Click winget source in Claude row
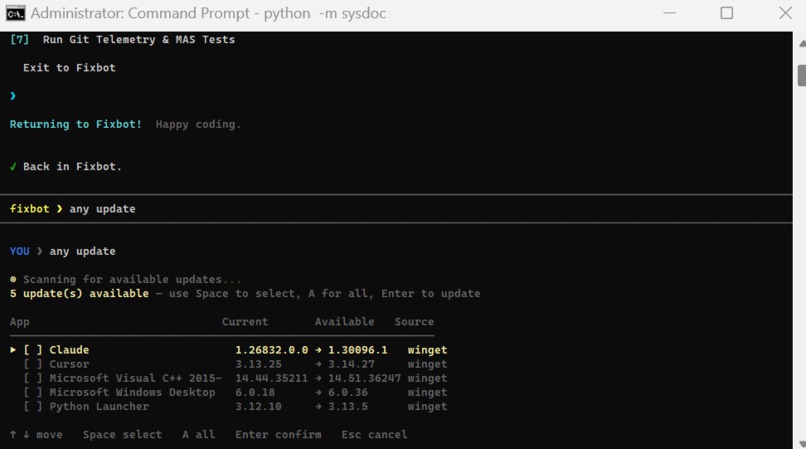The width and height of the screenshot is (806, 449). pos(427,350)
